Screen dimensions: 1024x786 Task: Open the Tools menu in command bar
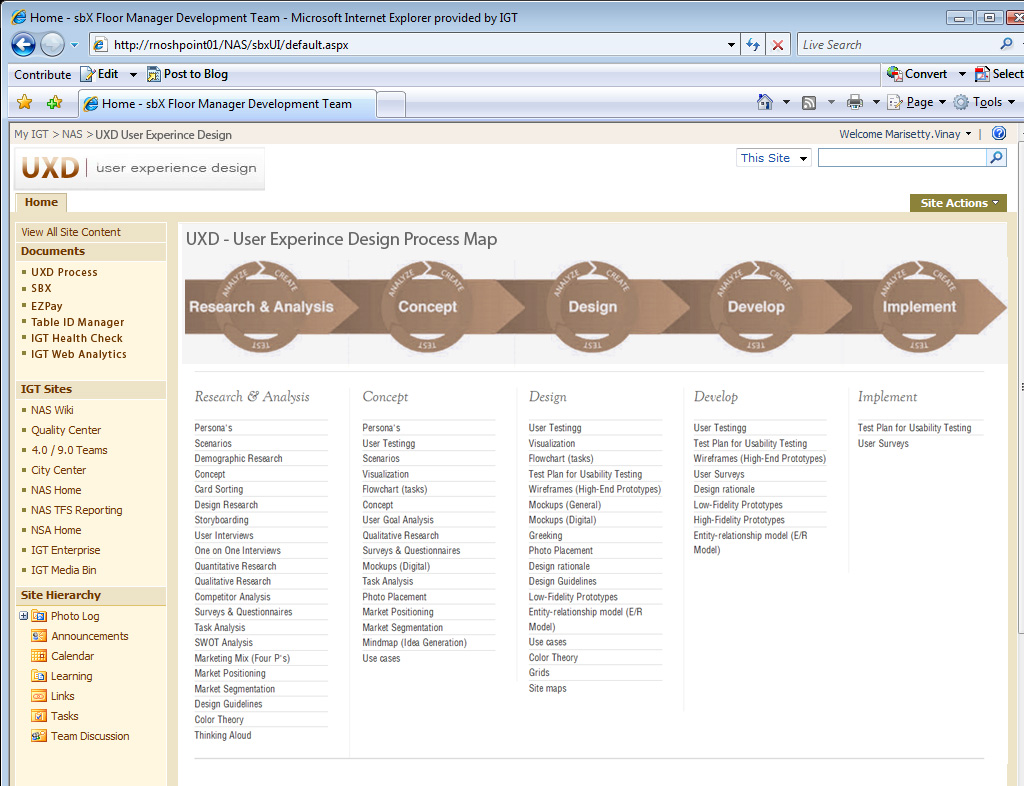click(x=984, y=102)
